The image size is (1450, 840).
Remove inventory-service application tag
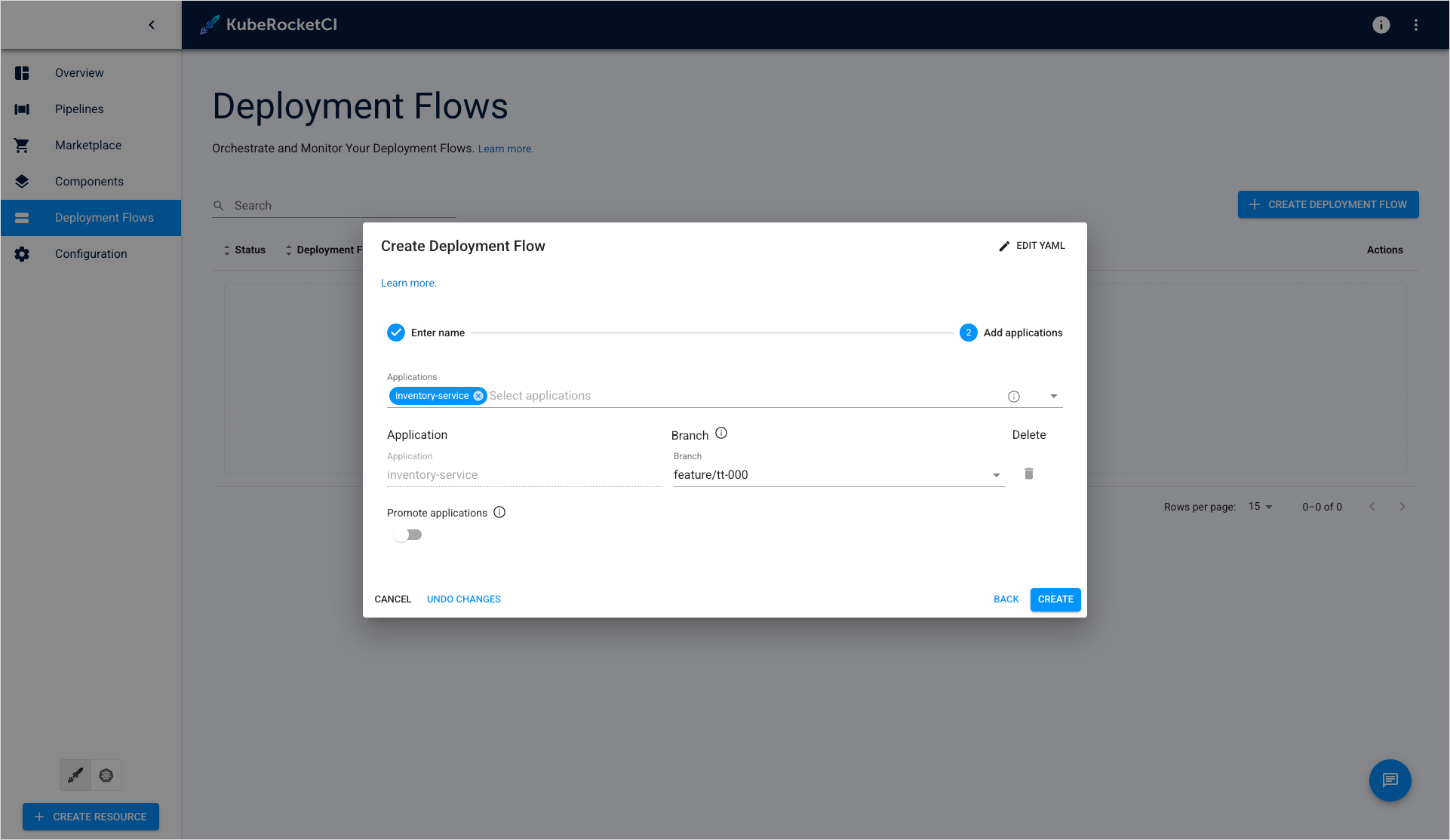click(x=477, y=395)
